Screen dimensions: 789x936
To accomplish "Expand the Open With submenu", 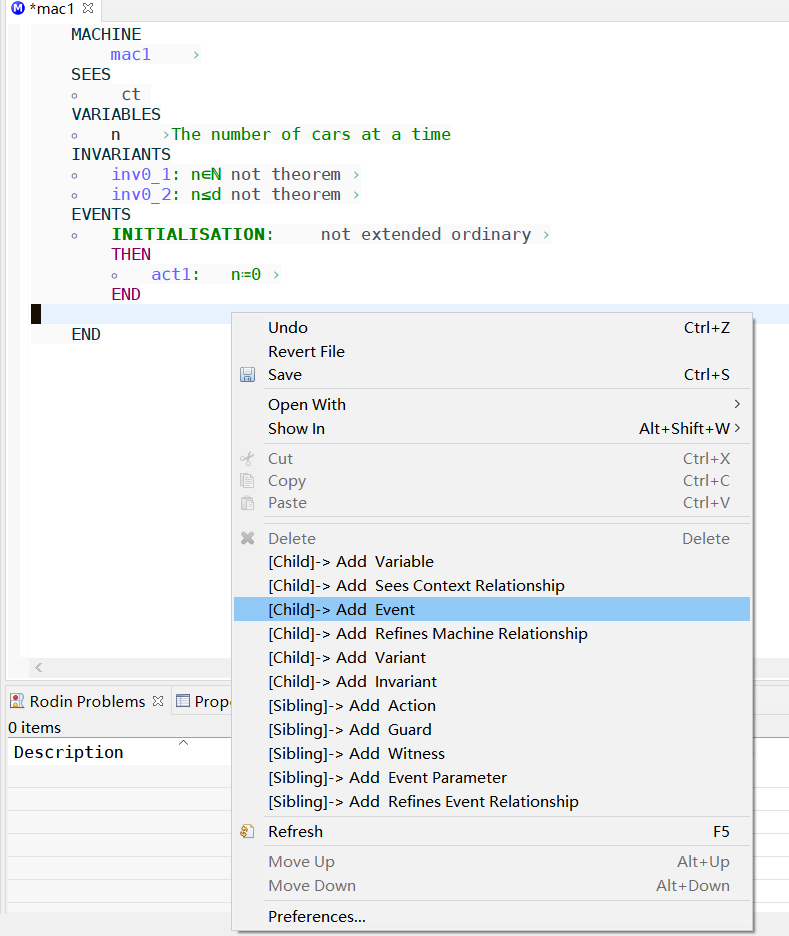I will pyautogui.click(x=492, y=405).
